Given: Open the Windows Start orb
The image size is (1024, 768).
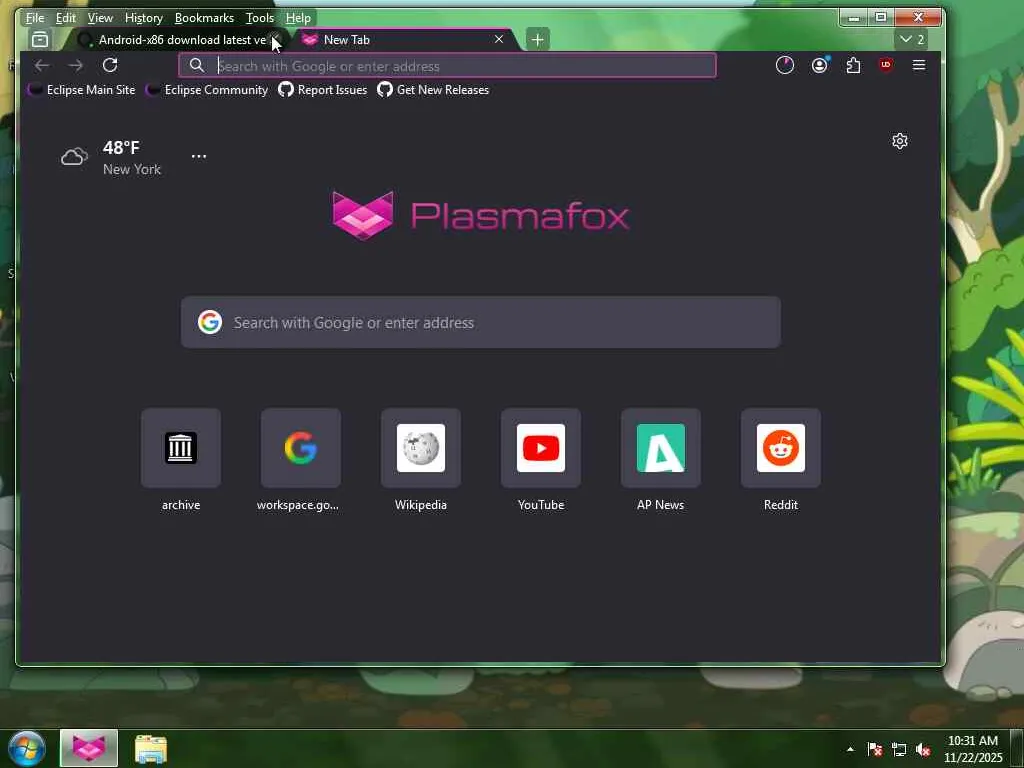Looking at the screenshot, I should click(26, 748).
